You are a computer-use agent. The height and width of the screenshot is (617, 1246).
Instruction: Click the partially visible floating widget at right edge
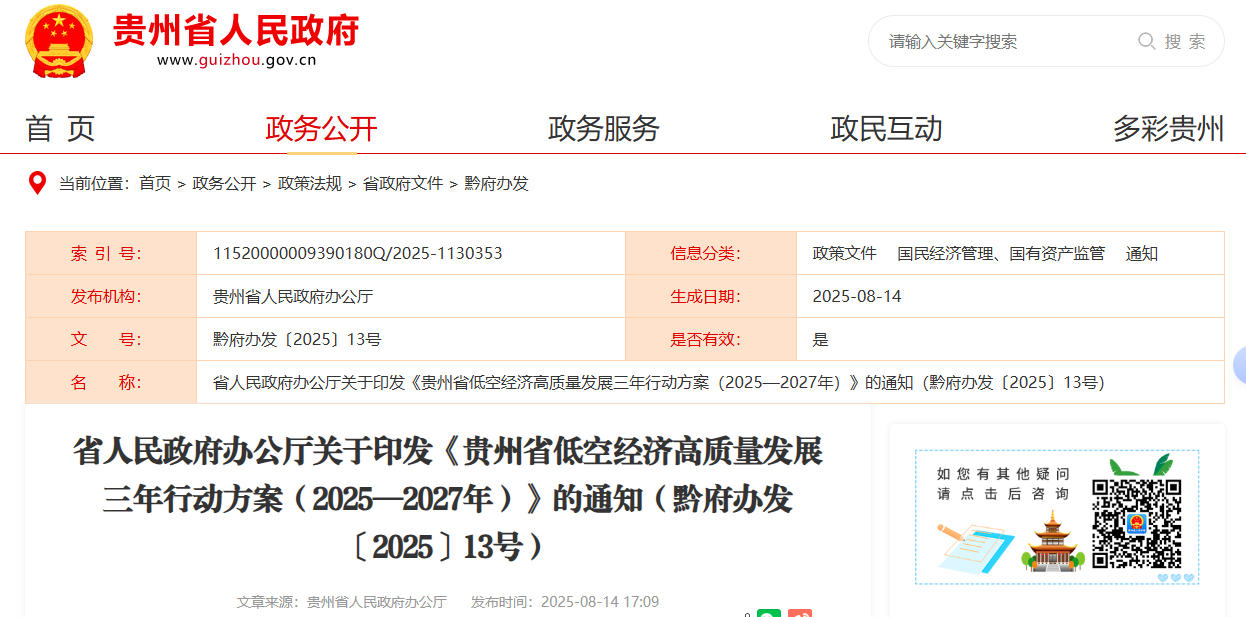pyautogui.click(x=1240, y=365)
